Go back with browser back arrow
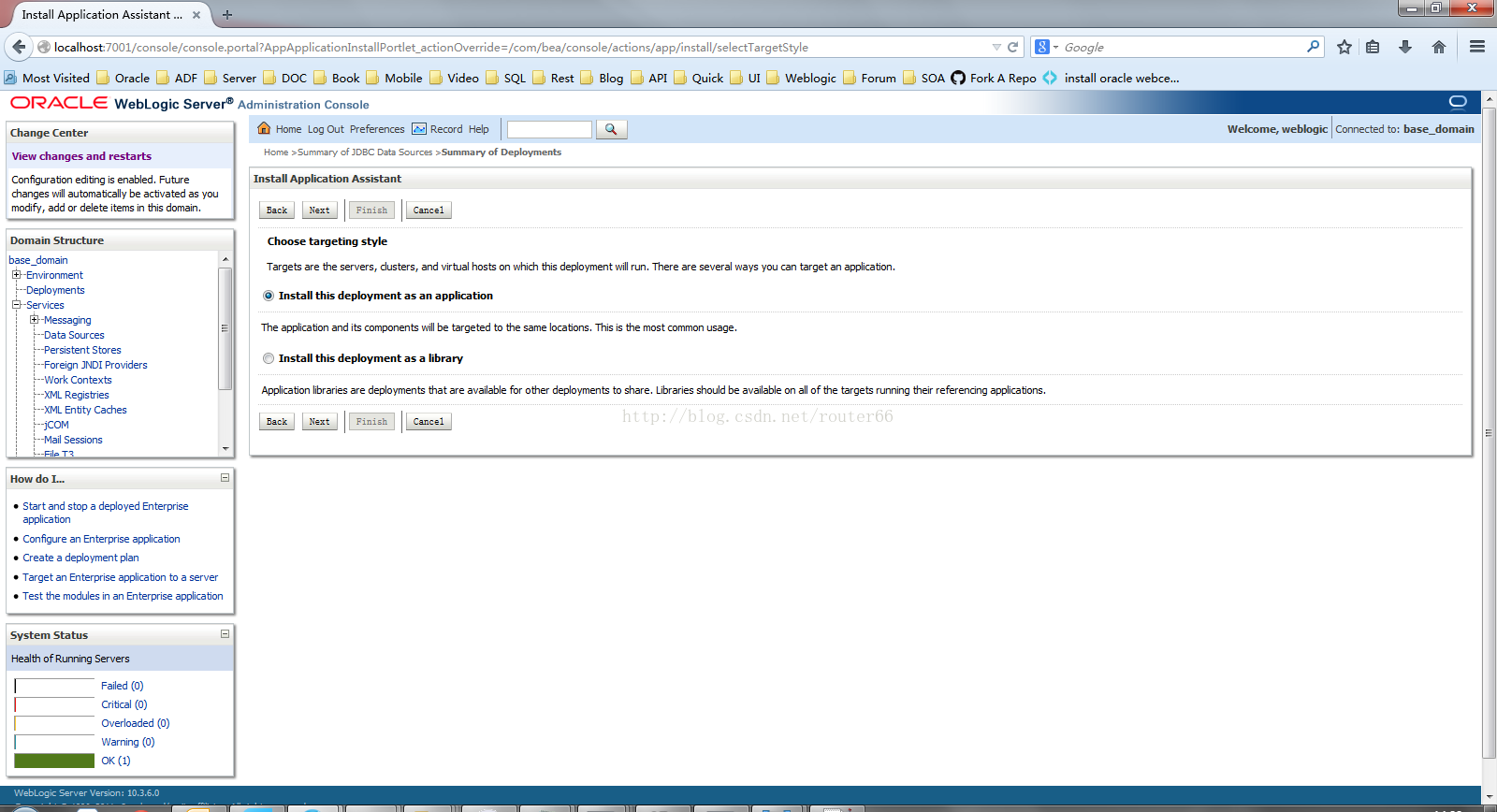The image size is (1497, 812). click(x=19, y=47)
